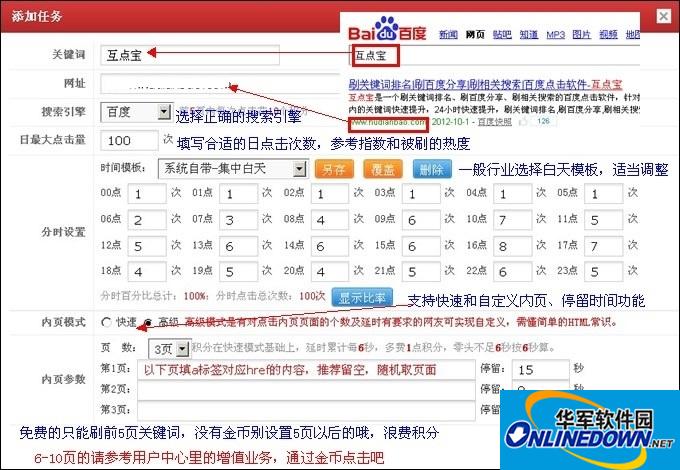The height and width of the screenshot is (470, 680).
Task: Click the 12点 count field
Action: [147, 246]
